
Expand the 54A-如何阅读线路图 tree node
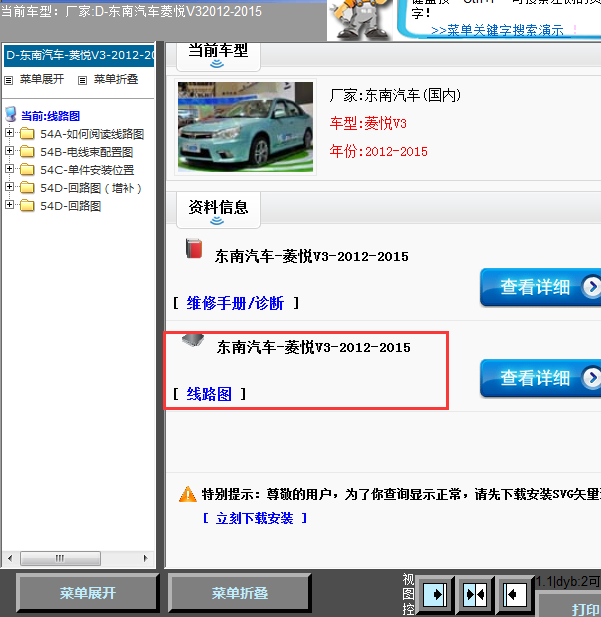(9, 133)
